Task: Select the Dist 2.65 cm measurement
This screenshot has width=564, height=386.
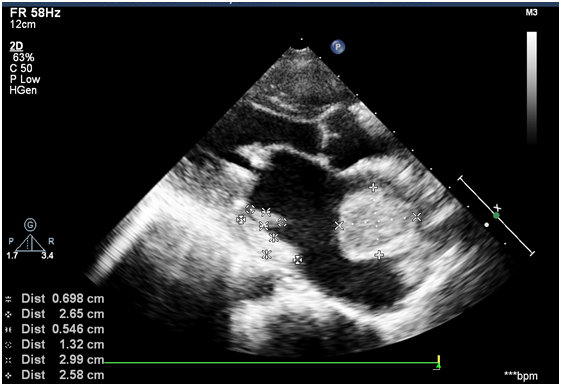Action: (55, 314)
